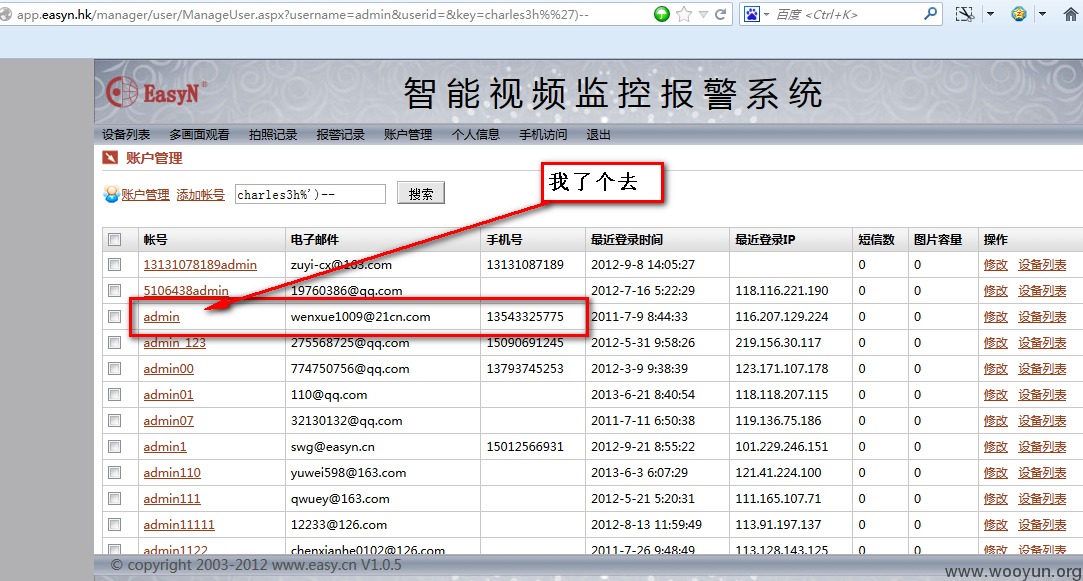Viewport: 1083px width, 581px height.
Task: Click the 短信数 column header
Action: 876,240
